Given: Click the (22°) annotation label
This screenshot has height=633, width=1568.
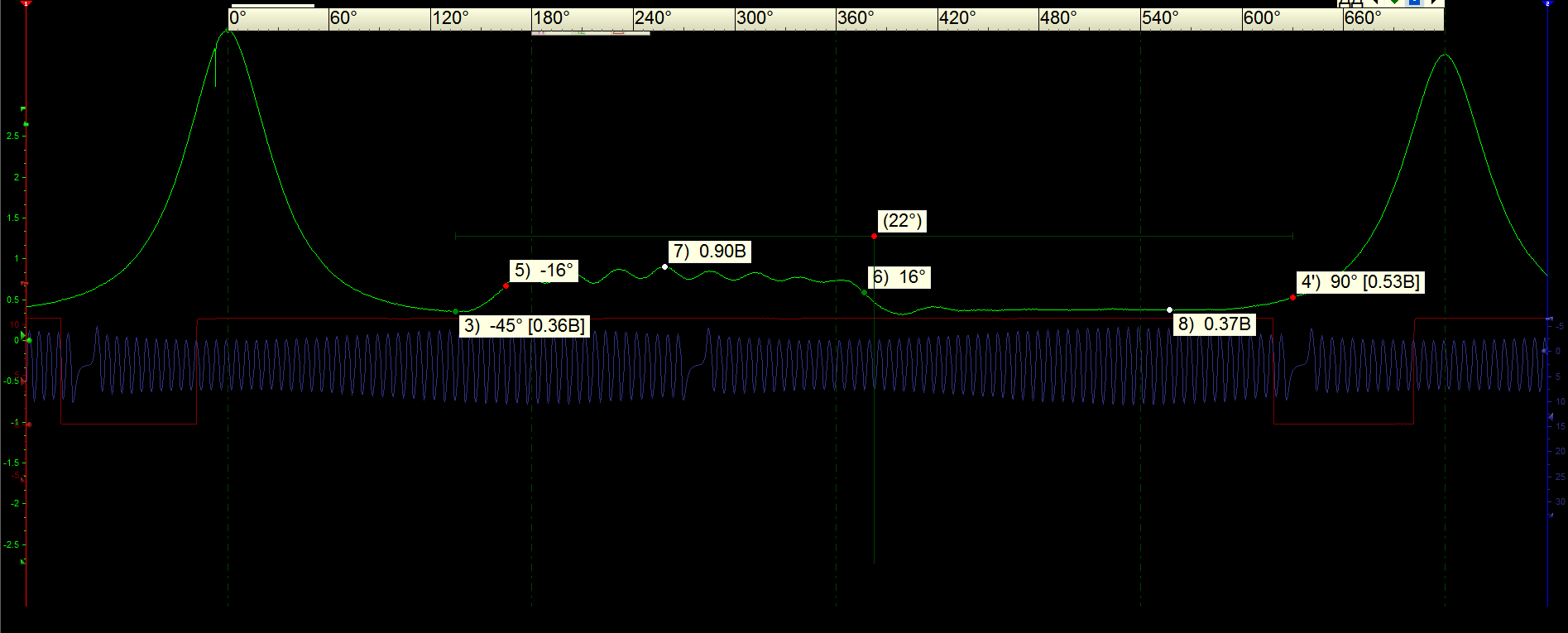Looking at the screenshot, I should (902, 221).
